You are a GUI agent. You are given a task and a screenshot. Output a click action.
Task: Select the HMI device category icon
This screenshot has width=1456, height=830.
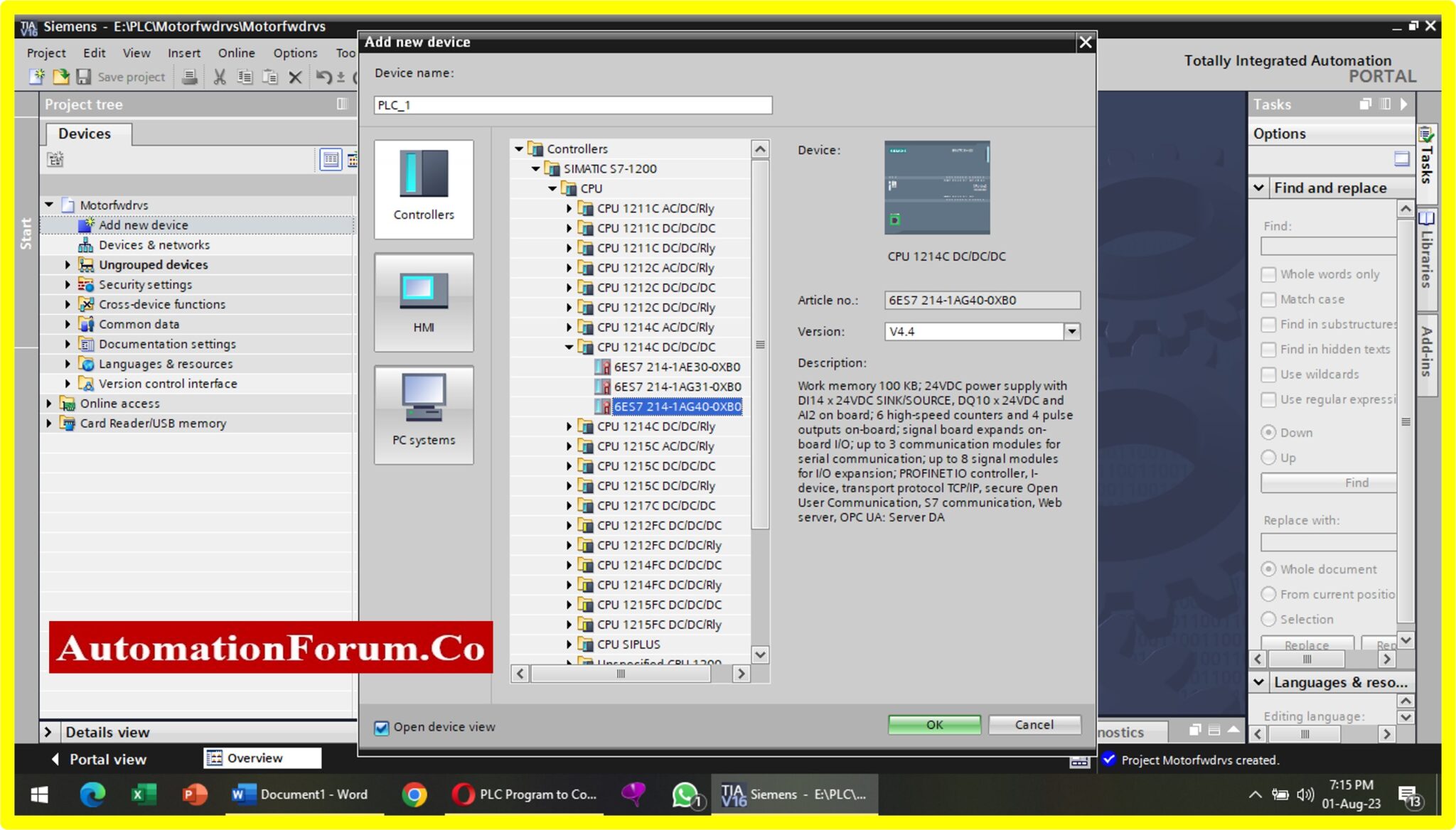(x=422, y=301)
